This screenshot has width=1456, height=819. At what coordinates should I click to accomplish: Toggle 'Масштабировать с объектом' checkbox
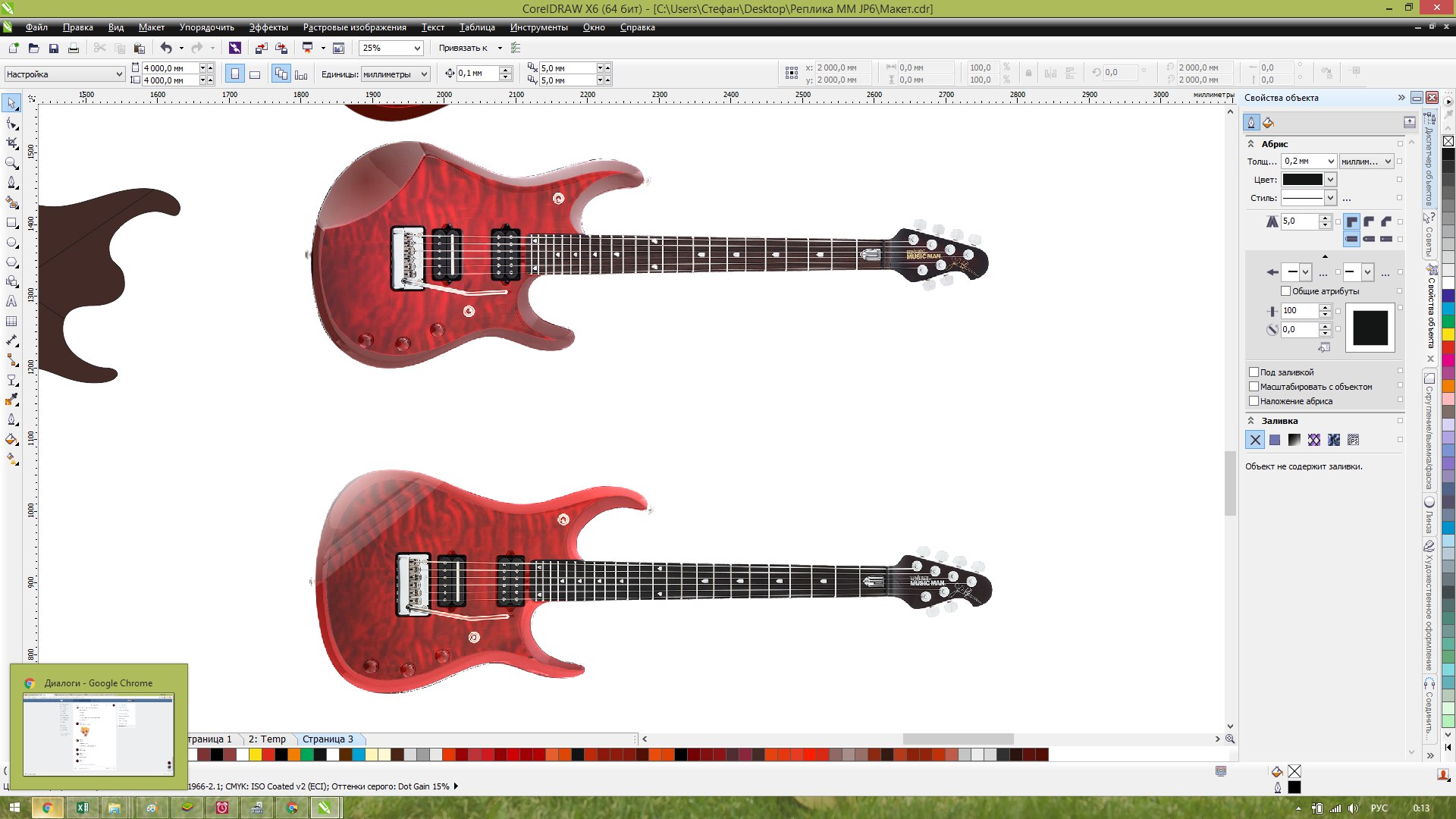[1254, 387]
